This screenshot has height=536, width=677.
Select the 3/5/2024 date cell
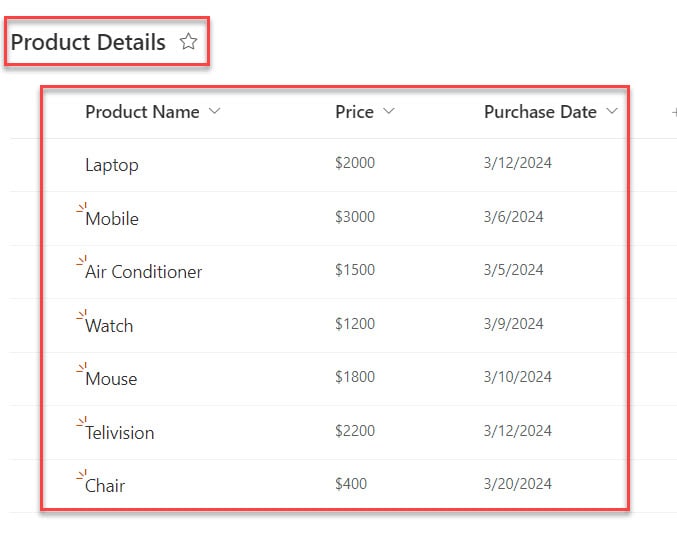click(x=513, y=270)
